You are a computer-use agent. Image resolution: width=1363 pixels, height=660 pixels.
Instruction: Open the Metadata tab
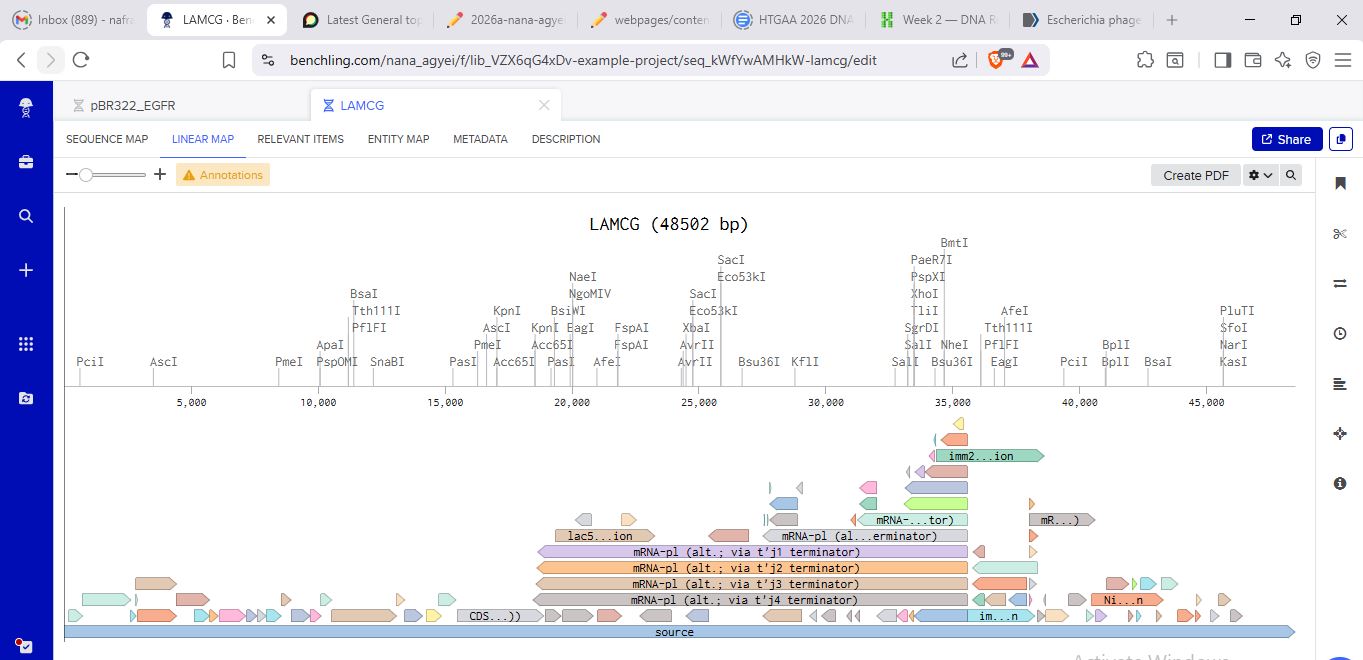click(480, 139)
